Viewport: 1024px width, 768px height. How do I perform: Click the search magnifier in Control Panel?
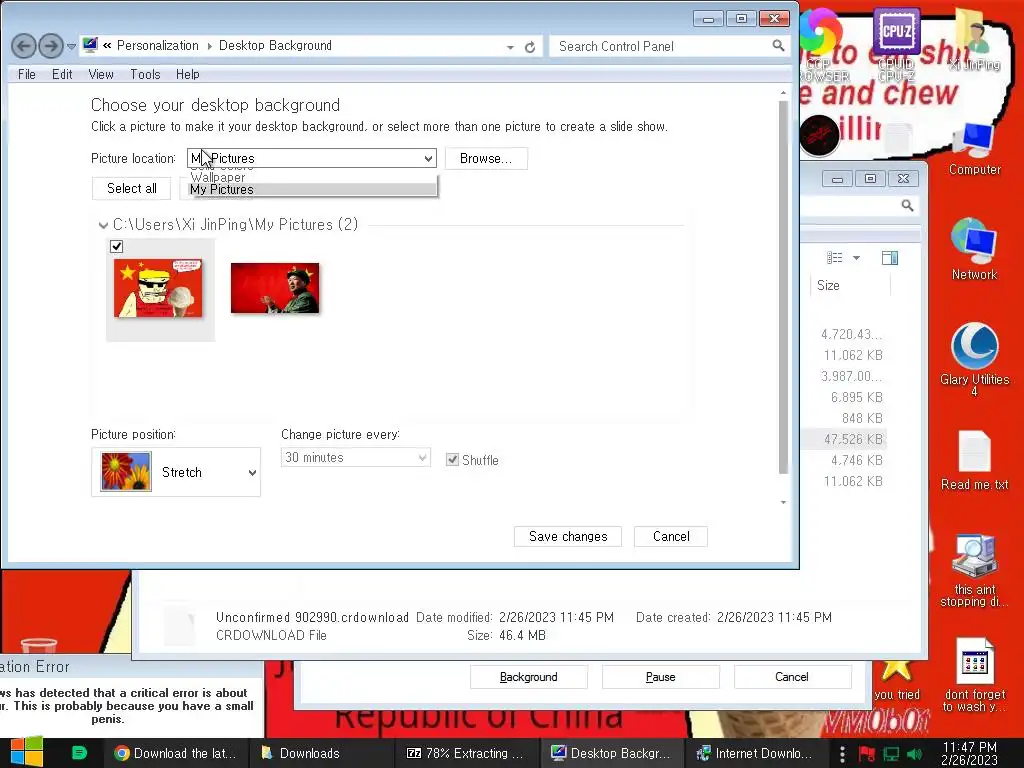click(x=778, y=46)
